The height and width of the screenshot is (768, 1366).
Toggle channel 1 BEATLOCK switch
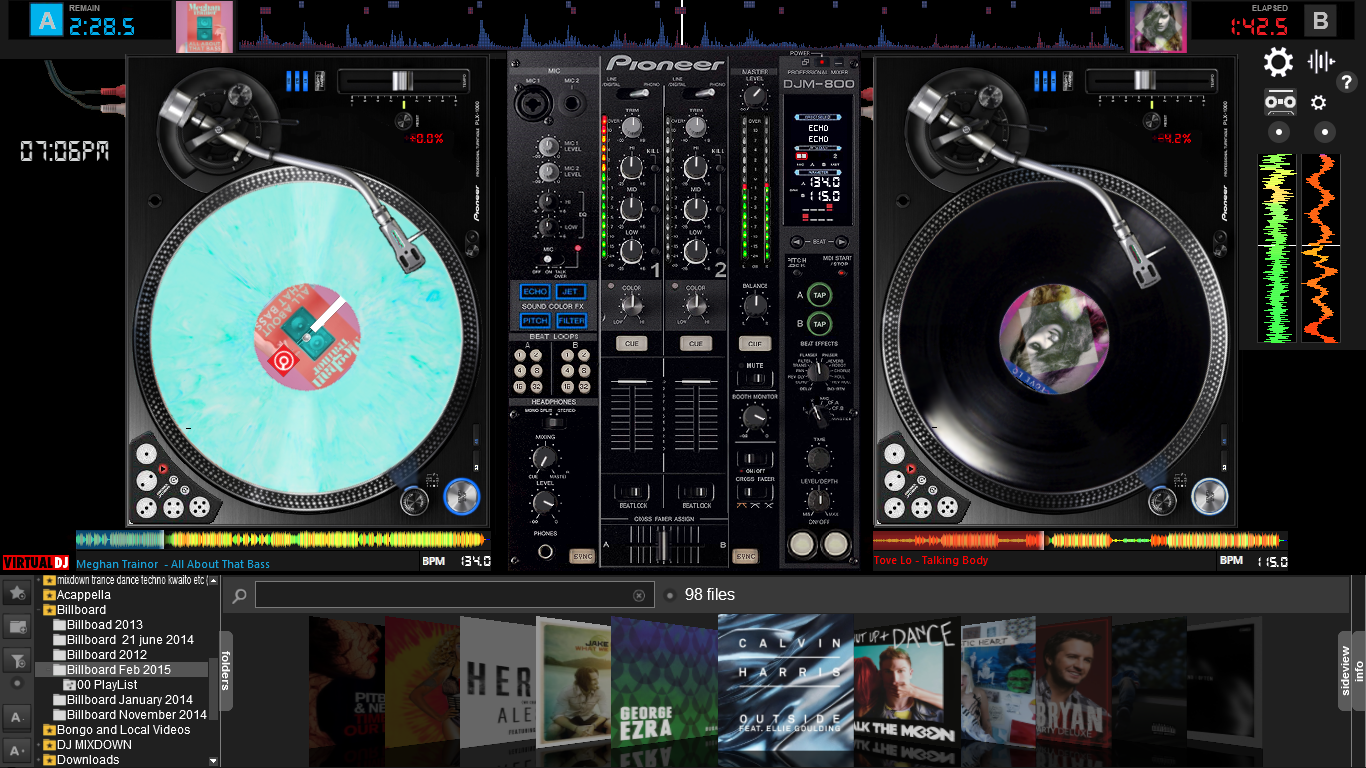click(633, 491)
